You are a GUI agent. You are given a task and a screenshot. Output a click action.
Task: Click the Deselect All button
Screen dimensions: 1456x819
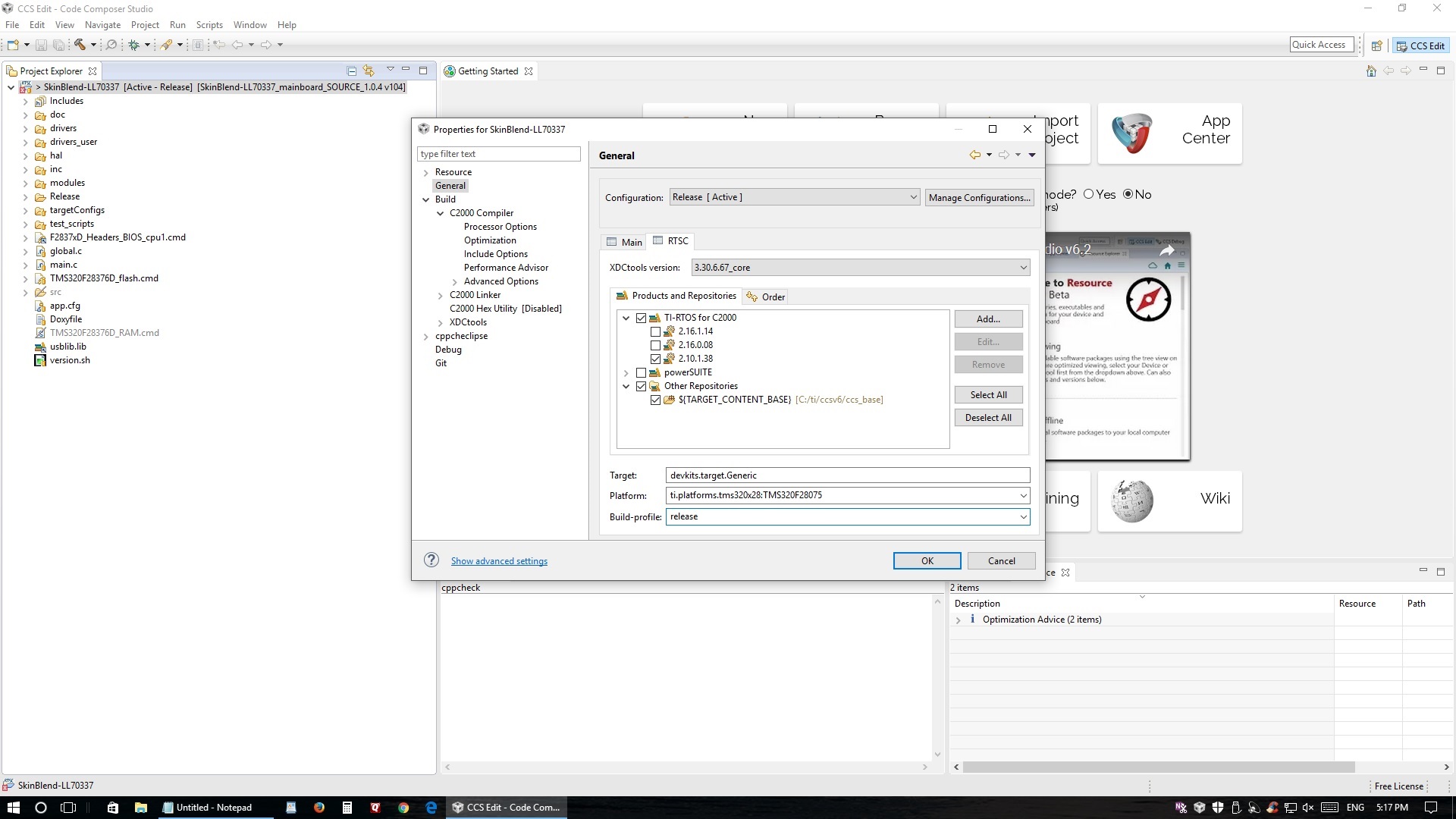[x=988, y=418]
